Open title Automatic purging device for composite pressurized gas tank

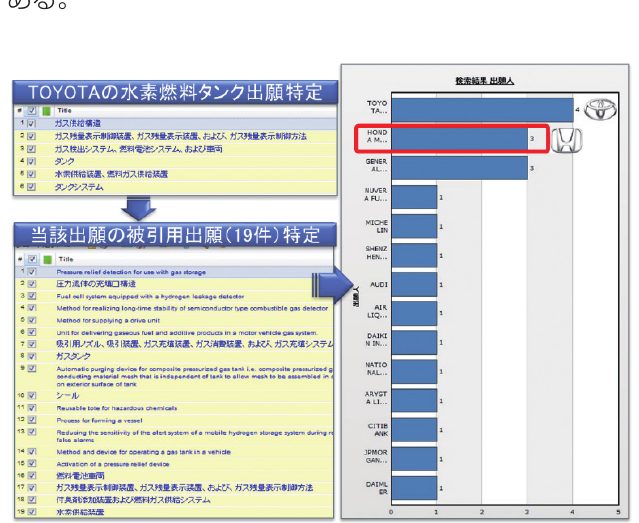[195, 376]
